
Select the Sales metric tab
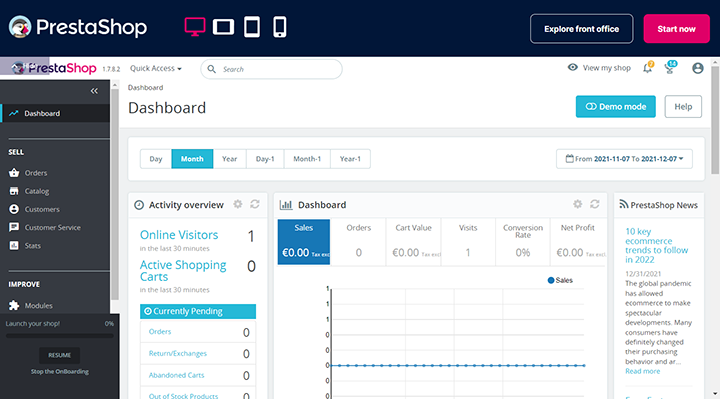pos(304,242)
